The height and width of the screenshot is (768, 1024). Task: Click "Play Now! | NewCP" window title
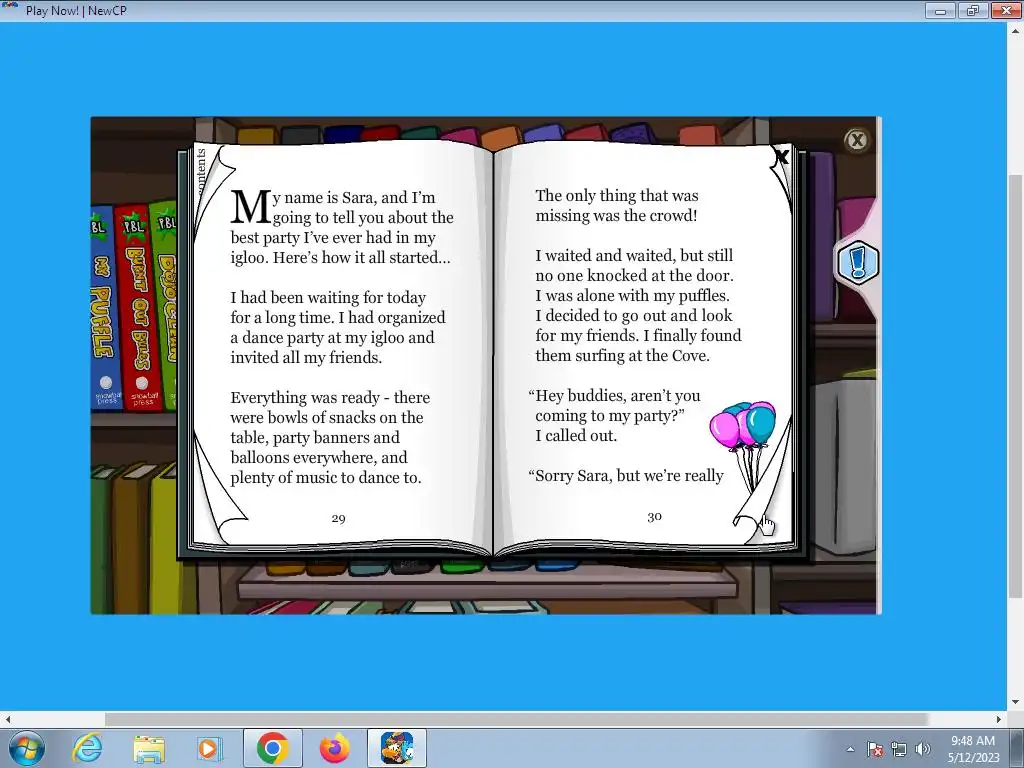[x=76, y=10]
